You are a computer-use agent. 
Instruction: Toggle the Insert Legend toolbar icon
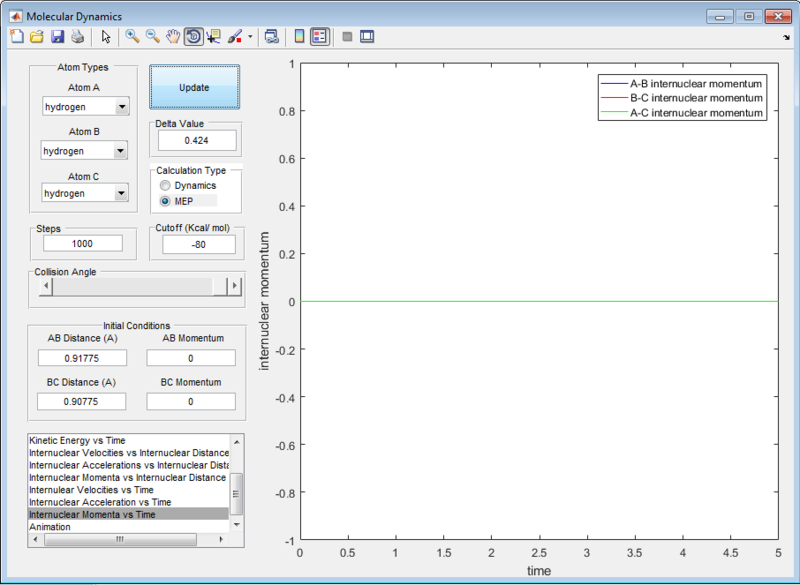tap(320, 37)
